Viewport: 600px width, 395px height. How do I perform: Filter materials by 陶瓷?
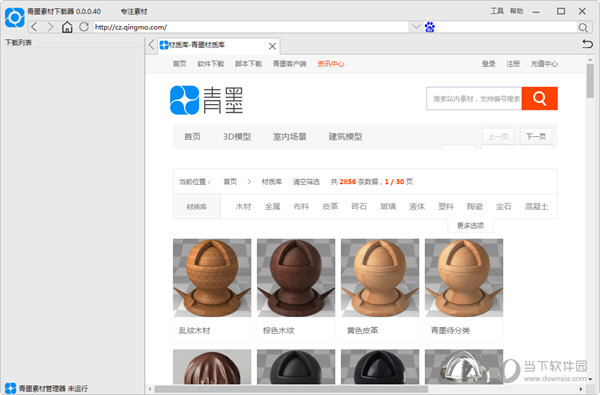coord(475,207)
